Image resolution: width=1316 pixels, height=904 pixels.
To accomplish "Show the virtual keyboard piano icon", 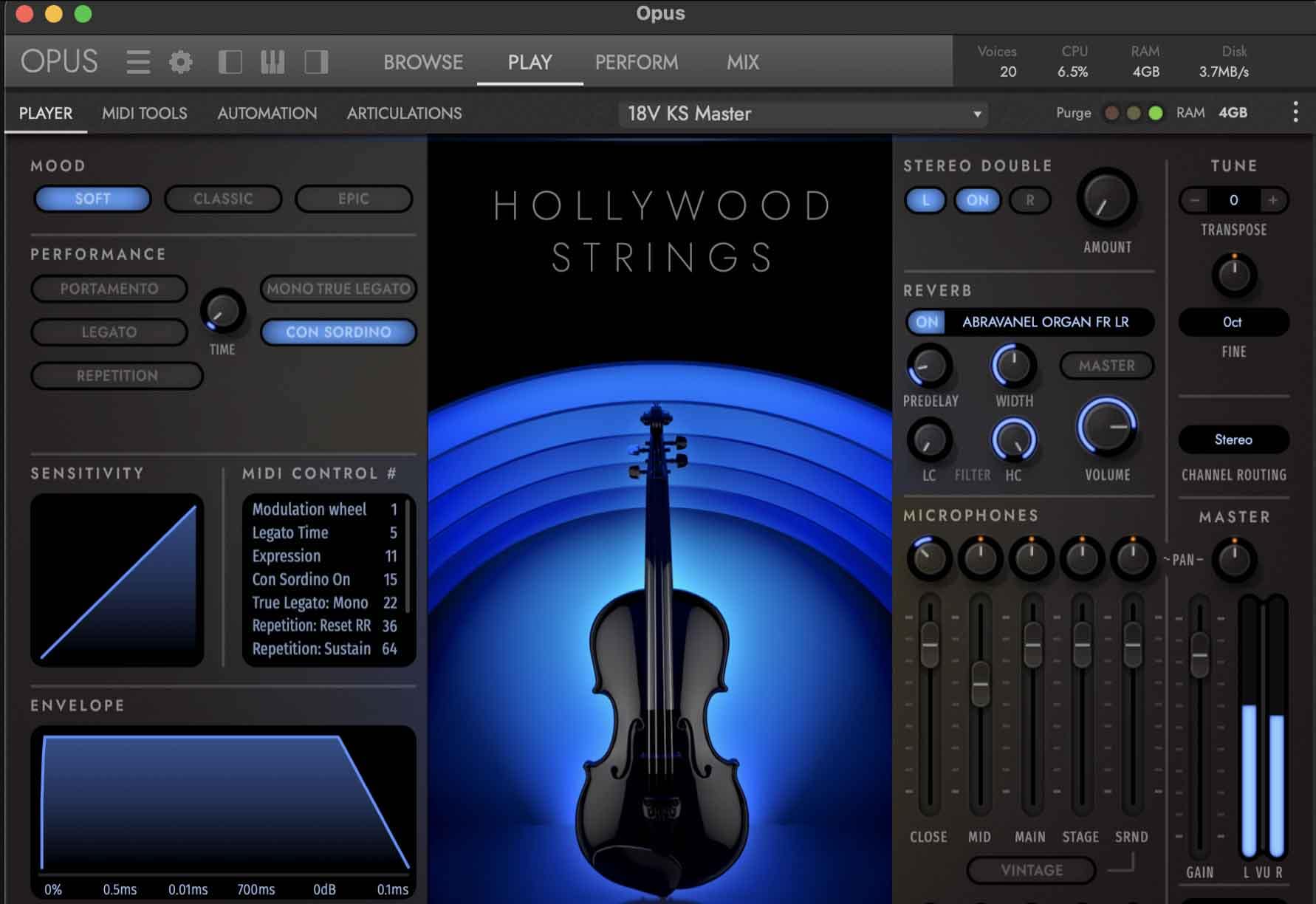I will click(x=273, y=62).
